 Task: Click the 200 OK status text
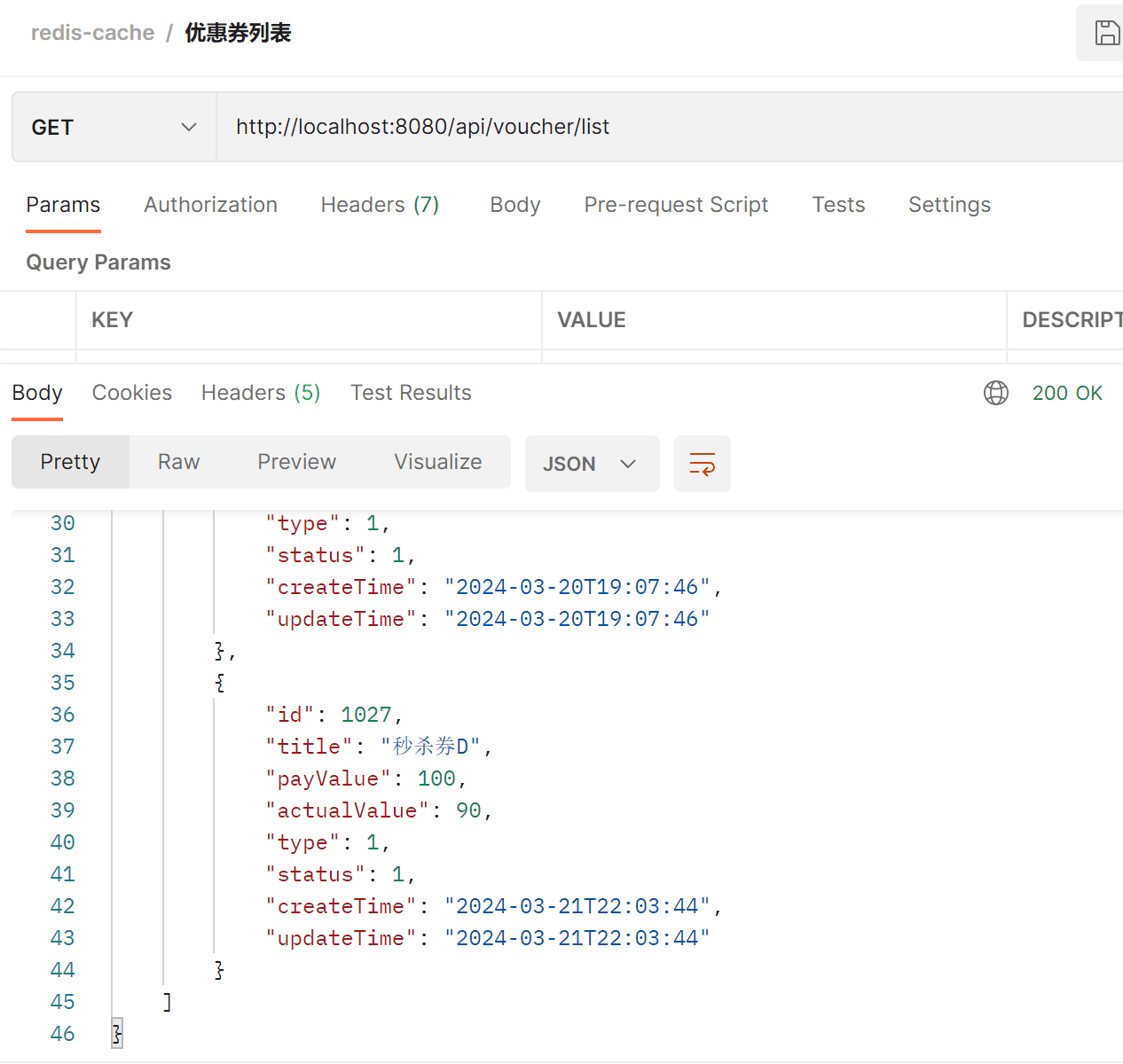click(1067, 393)
